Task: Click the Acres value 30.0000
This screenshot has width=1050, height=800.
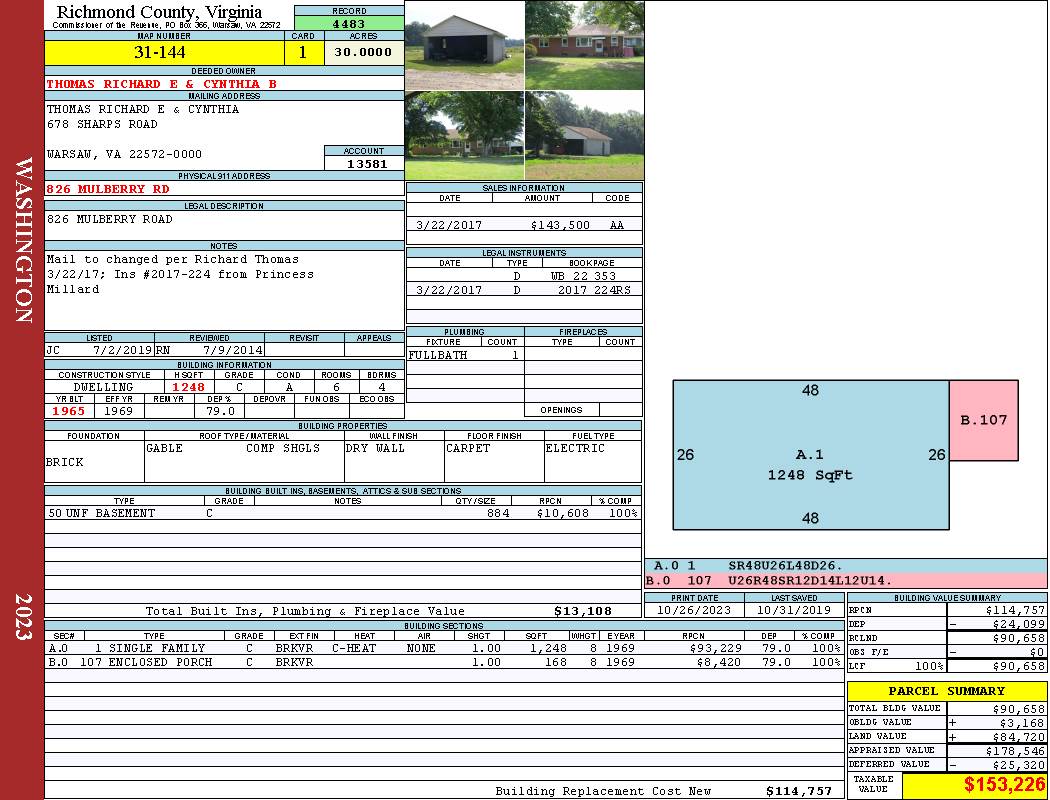Action: coord(363,53)
